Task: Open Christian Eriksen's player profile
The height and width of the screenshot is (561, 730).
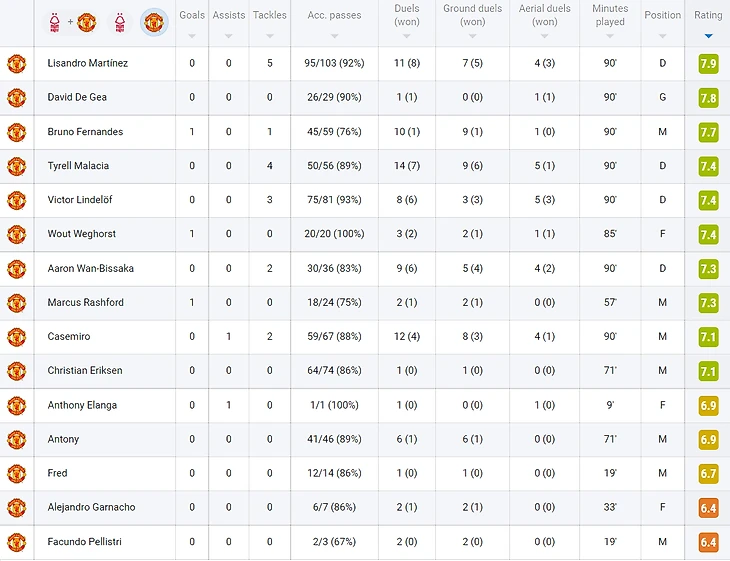Action: 85,371
